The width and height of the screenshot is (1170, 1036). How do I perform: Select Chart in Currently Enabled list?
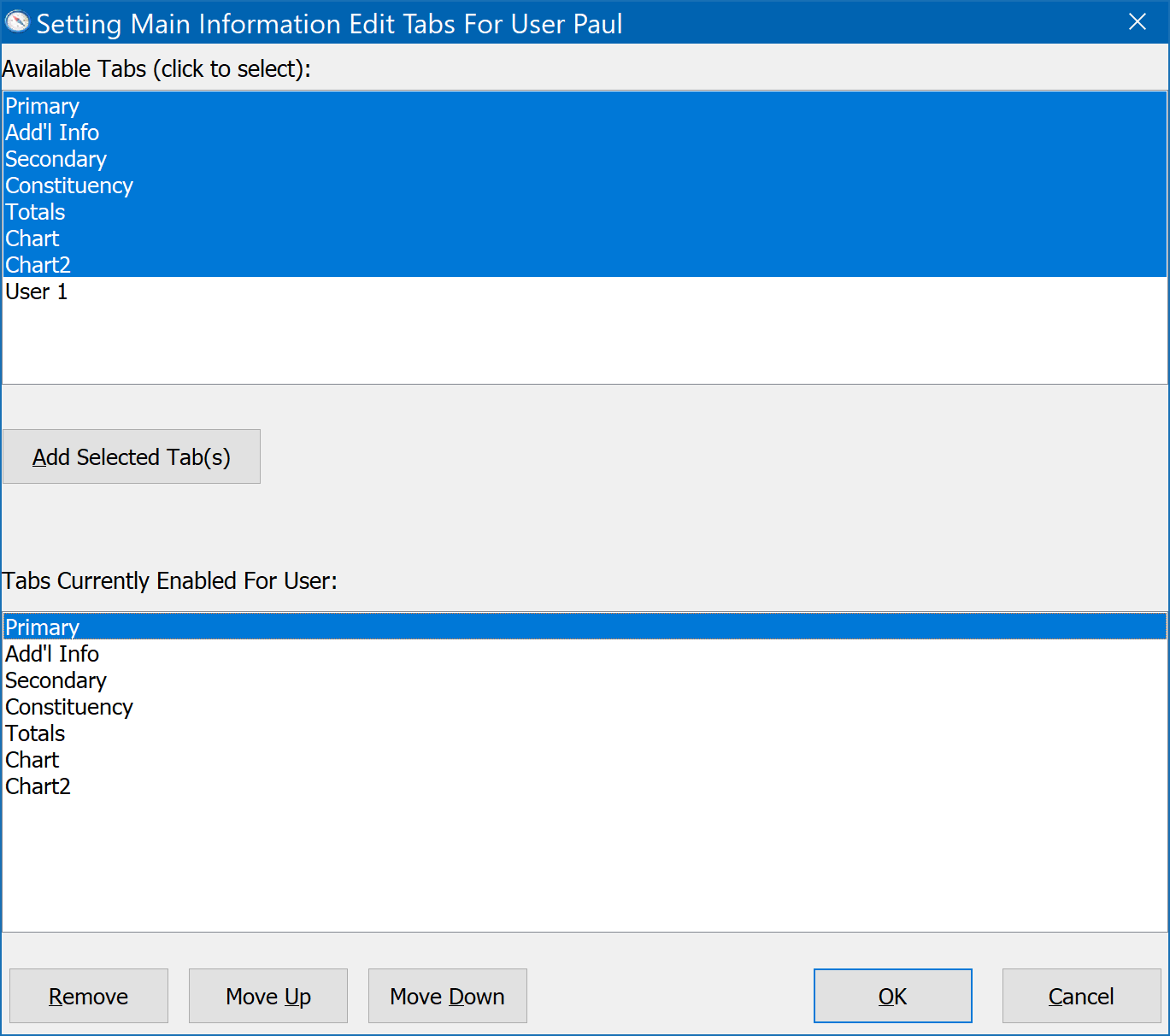(585, 760)
